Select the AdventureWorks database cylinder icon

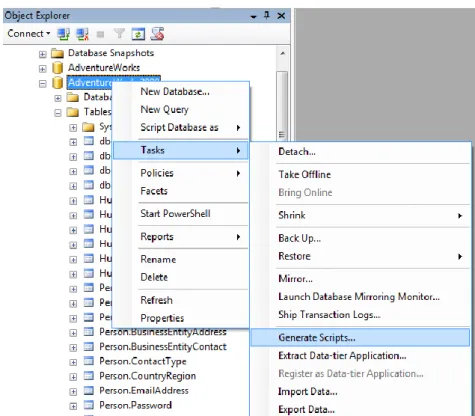coord(58,68)
